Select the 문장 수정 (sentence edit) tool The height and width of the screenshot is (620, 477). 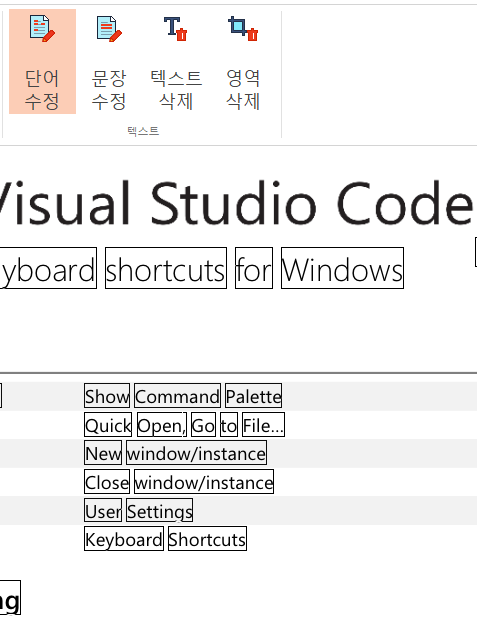[x=109, y=62]
